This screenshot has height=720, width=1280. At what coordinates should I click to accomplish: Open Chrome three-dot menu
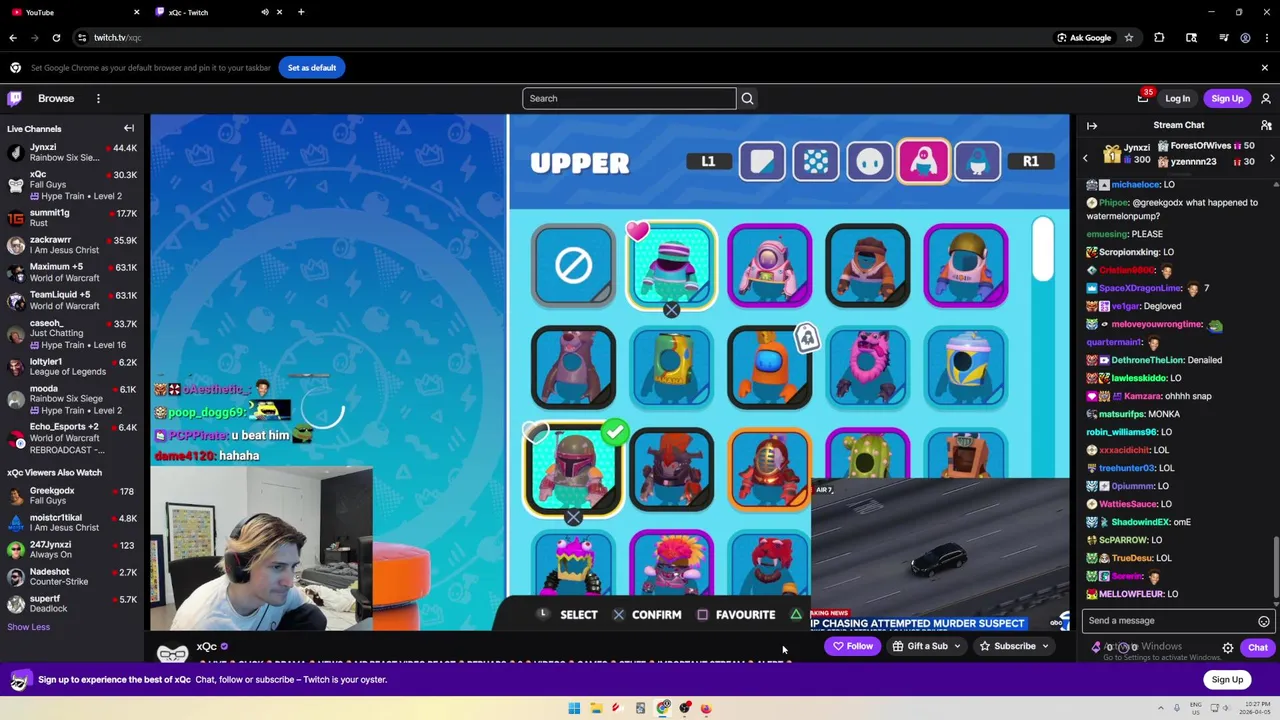1265,37
